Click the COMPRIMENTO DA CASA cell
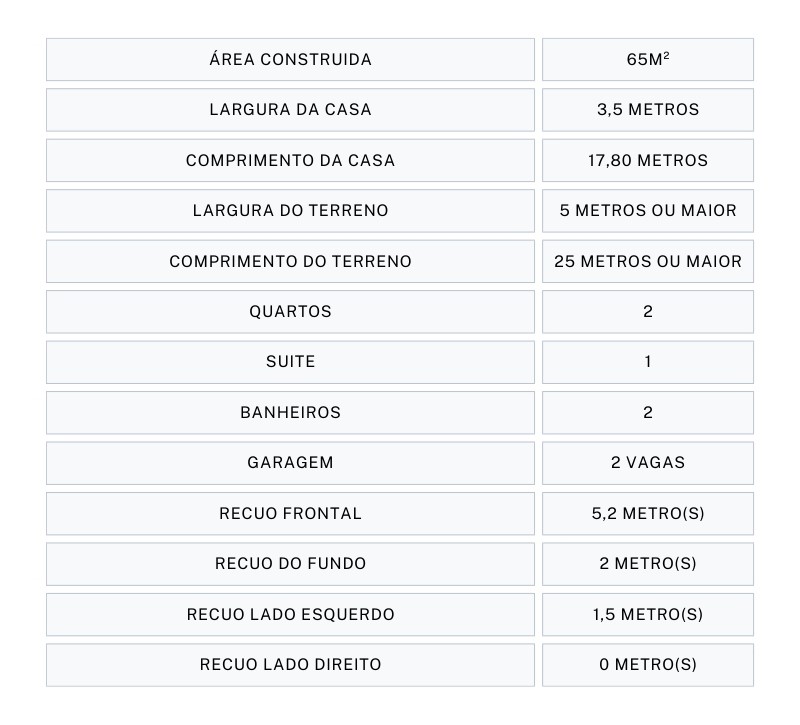This screenshot has width=800, height=725. point(290,160)
